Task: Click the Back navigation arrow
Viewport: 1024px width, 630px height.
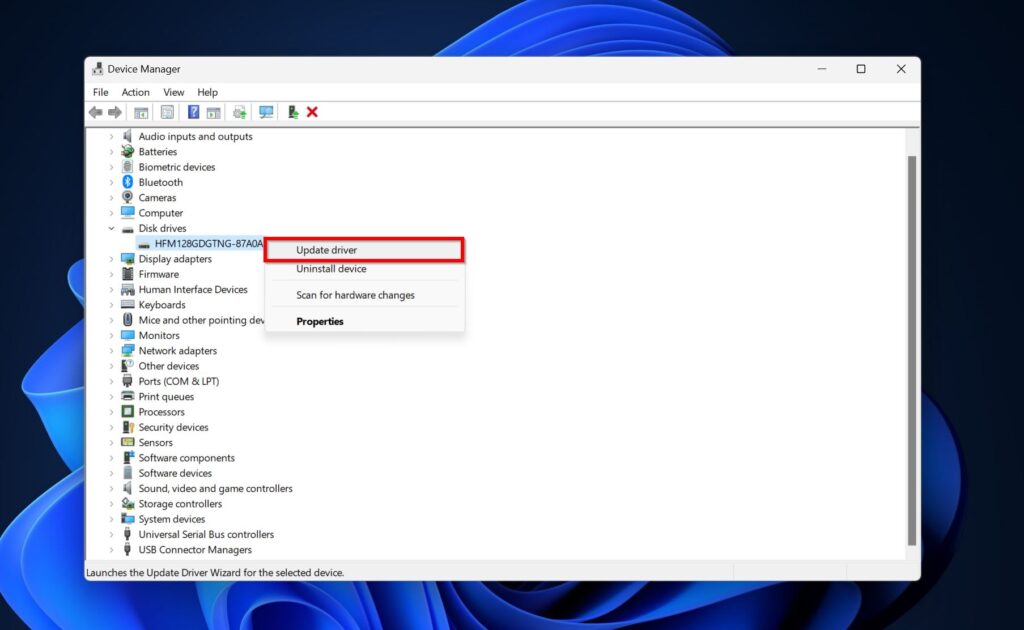Action: click(x=95, y=112)
